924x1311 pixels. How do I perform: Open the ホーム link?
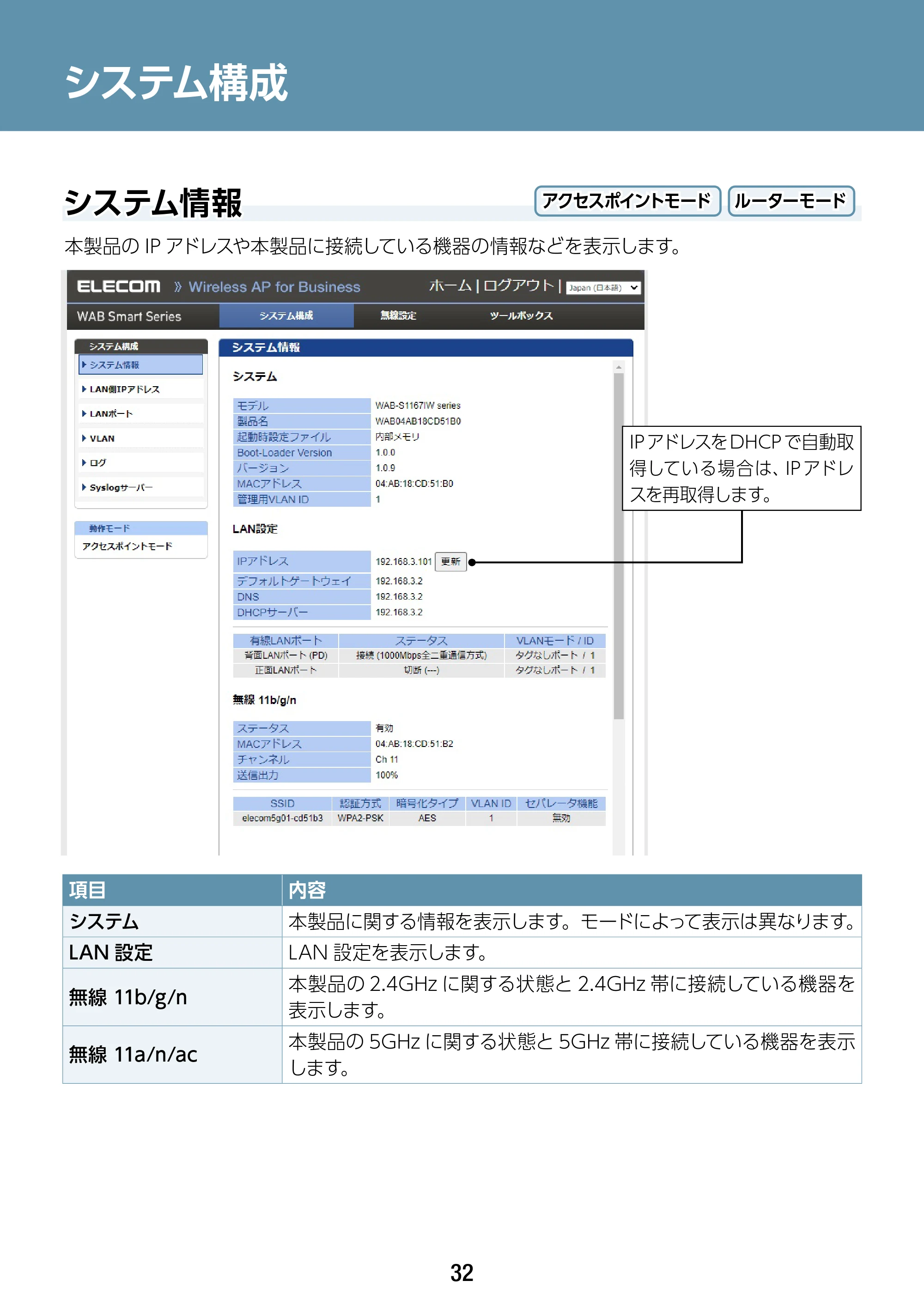(450, 285)
